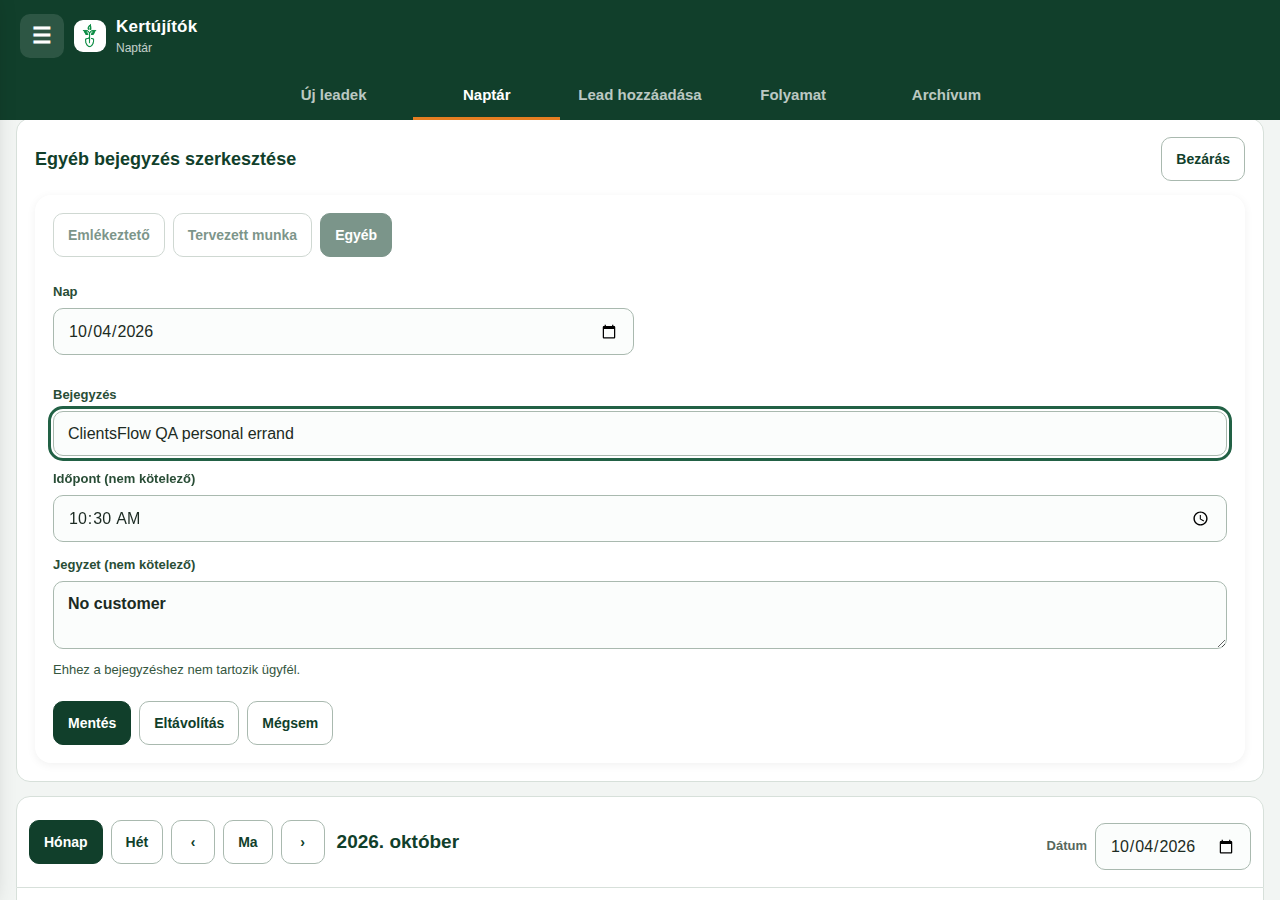Open clock picker icon in Időpont field
The width and height of the screenshot is (1280, 900).
(1201, 519)
